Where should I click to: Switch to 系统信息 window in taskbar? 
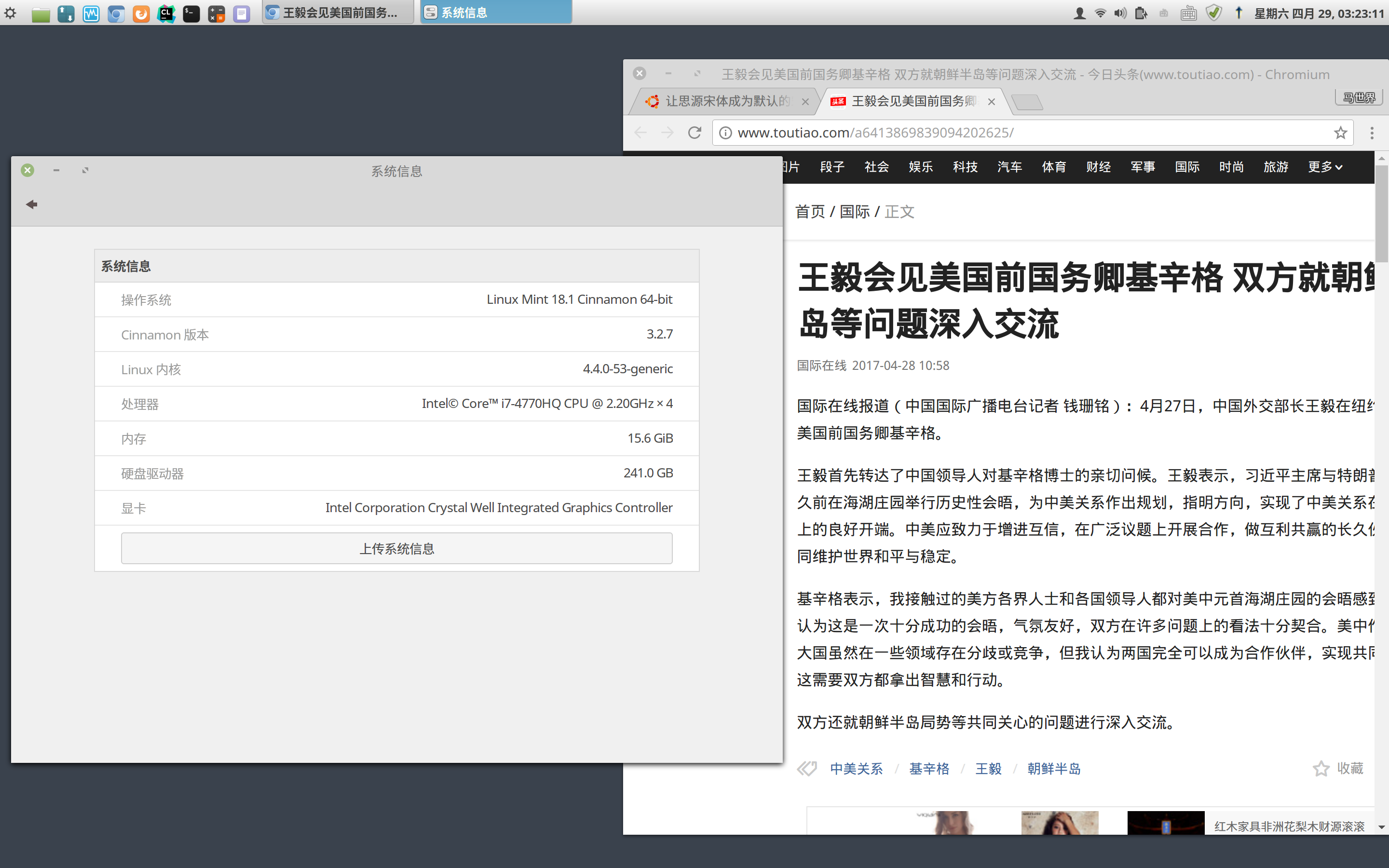496,13
